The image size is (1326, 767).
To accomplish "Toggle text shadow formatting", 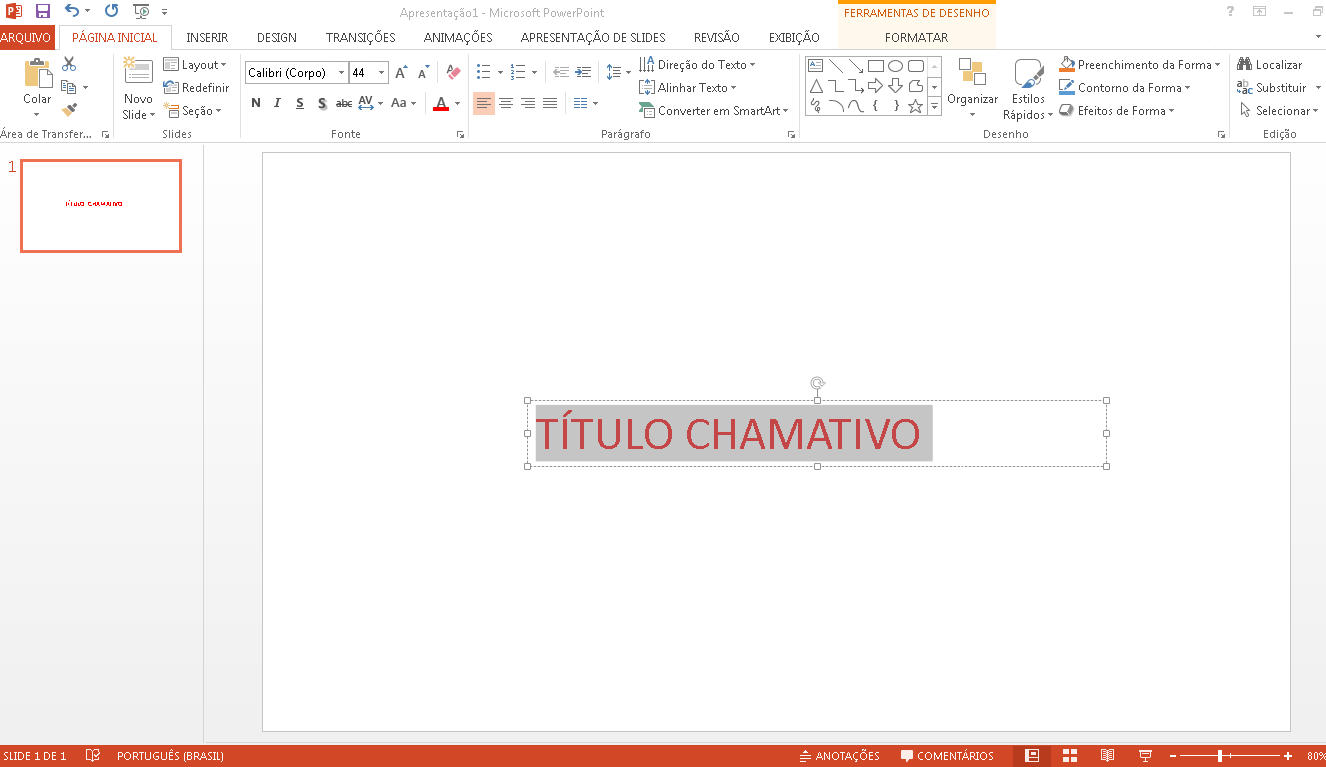I will 322,103.
